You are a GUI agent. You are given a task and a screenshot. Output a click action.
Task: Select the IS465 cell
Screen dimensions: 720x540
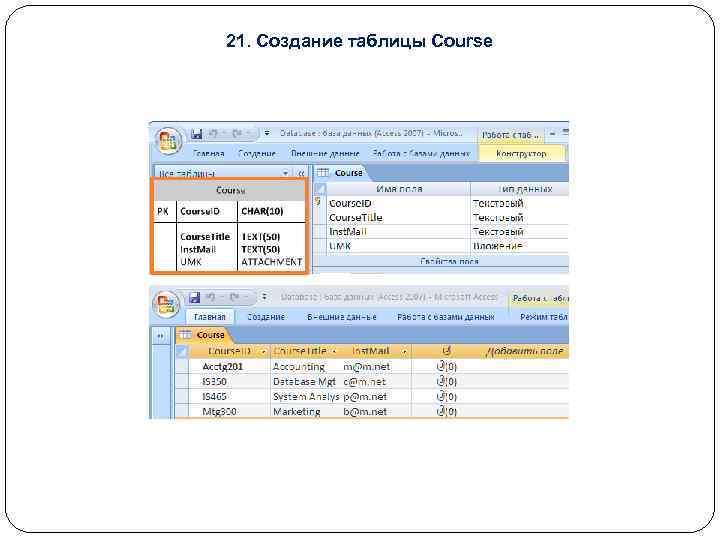coord(214,397)
